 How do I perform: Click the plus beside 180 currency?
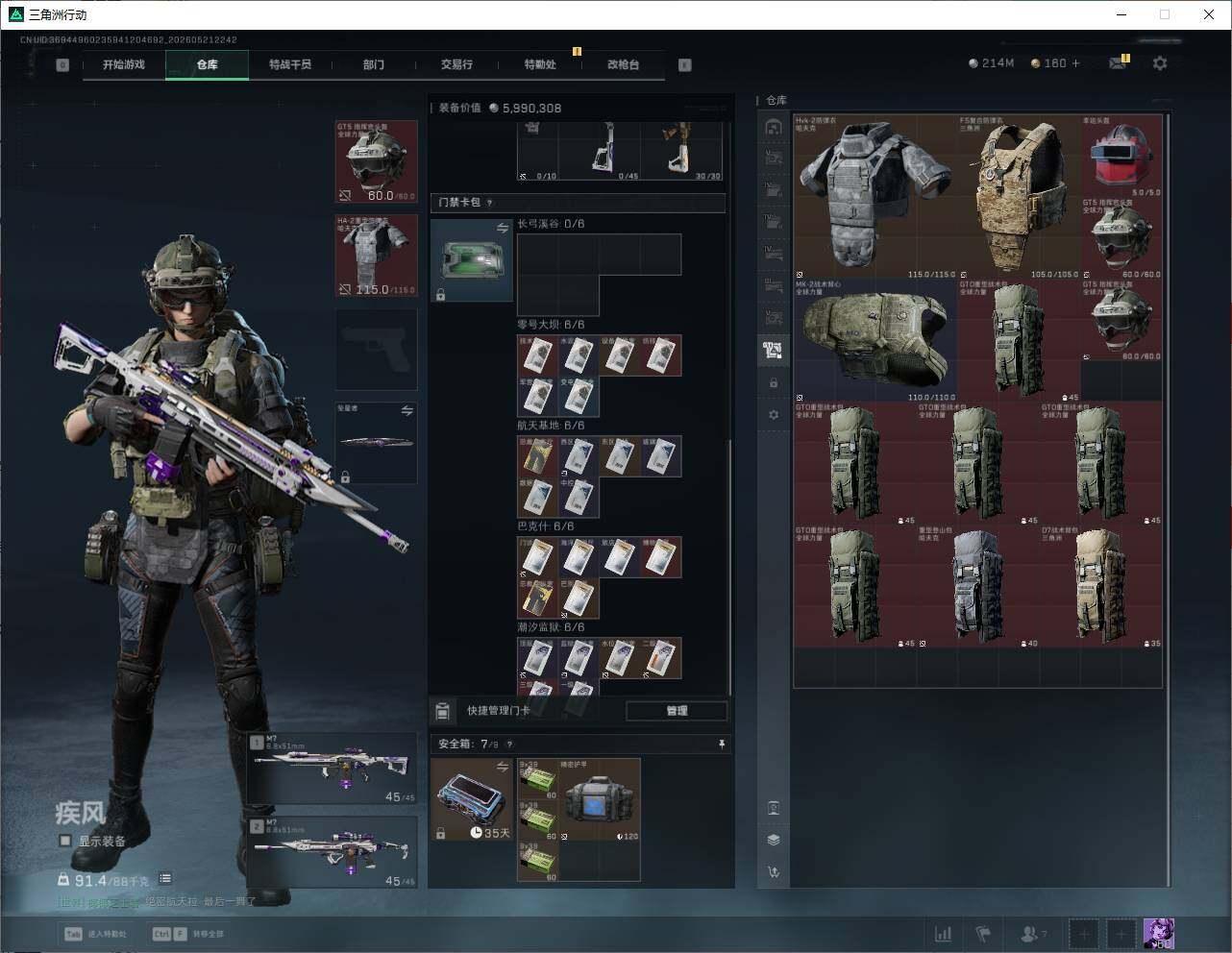pyautogui.click(x=1075, y=63)
